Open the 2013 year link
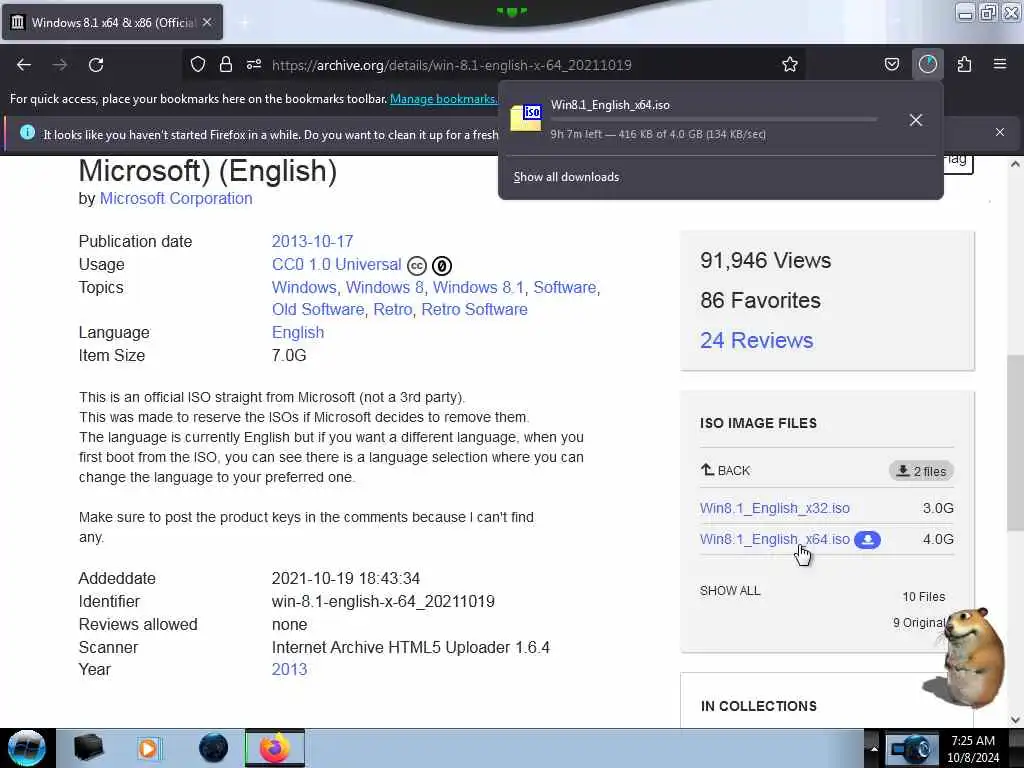Viewport: 1024px width, 768px height. [x=289, y=669]
